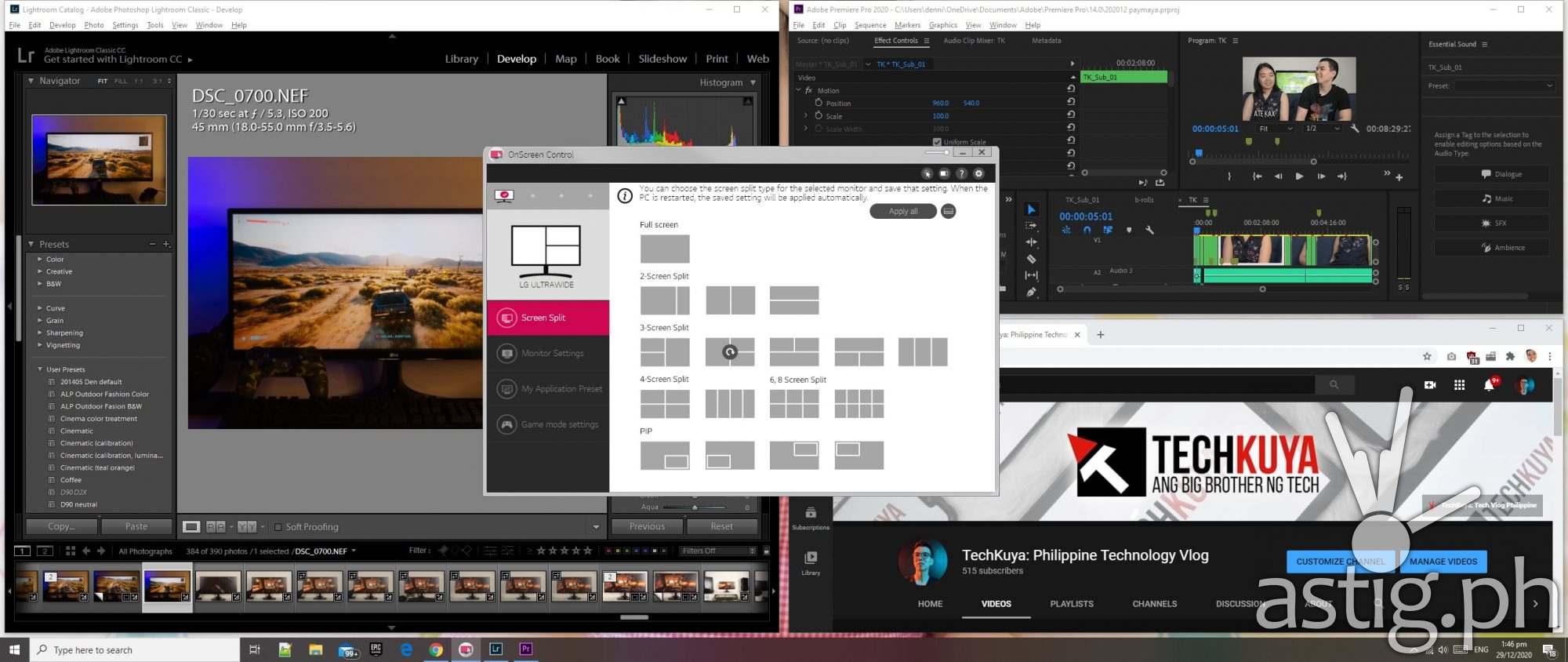The image size is (1568, 662).
Task: Open the Program monitor Fit zoom dropdown
Action: pyautogui.click(x=1274, y=128)
